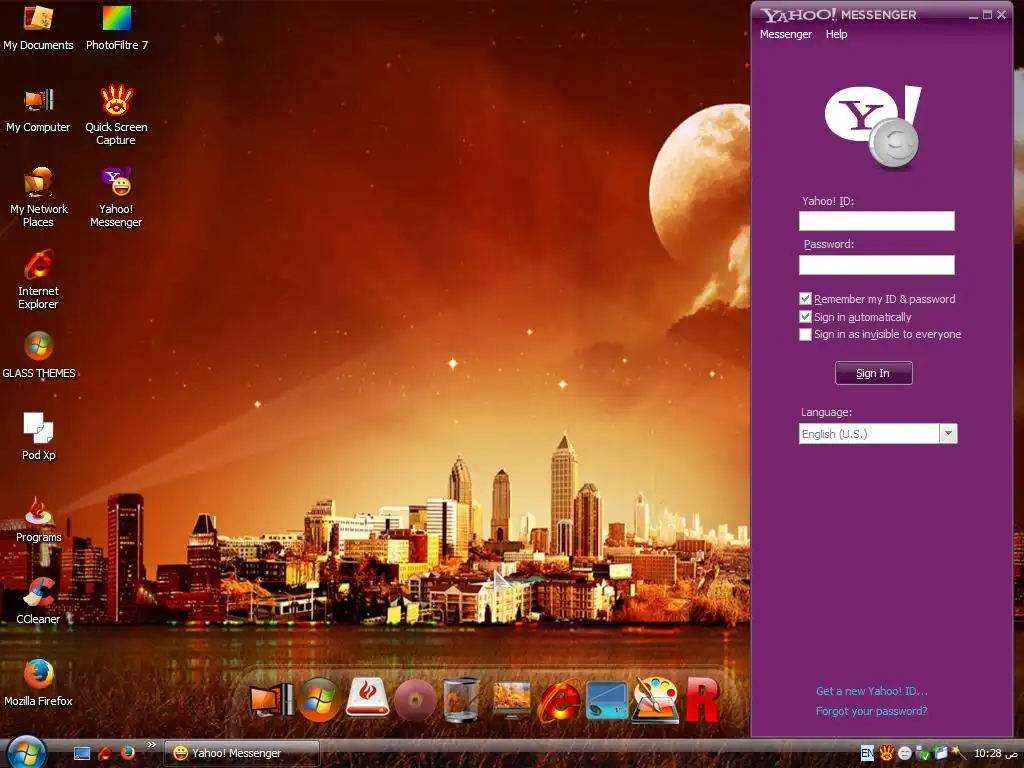Open the Internet Explorer desktop icon

pos(39,280)
